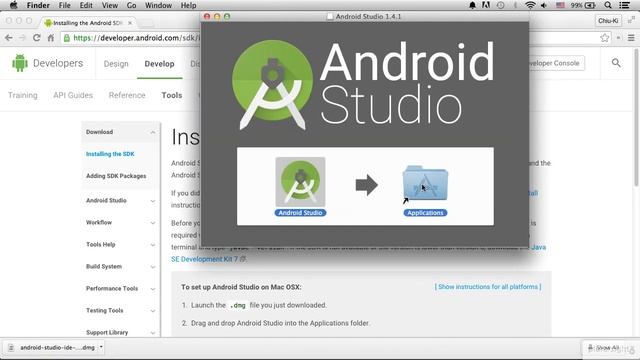This screenshot has width=640, height=360.
Task: Open the Reference sub-navigation tab
Action: (127, 95)
